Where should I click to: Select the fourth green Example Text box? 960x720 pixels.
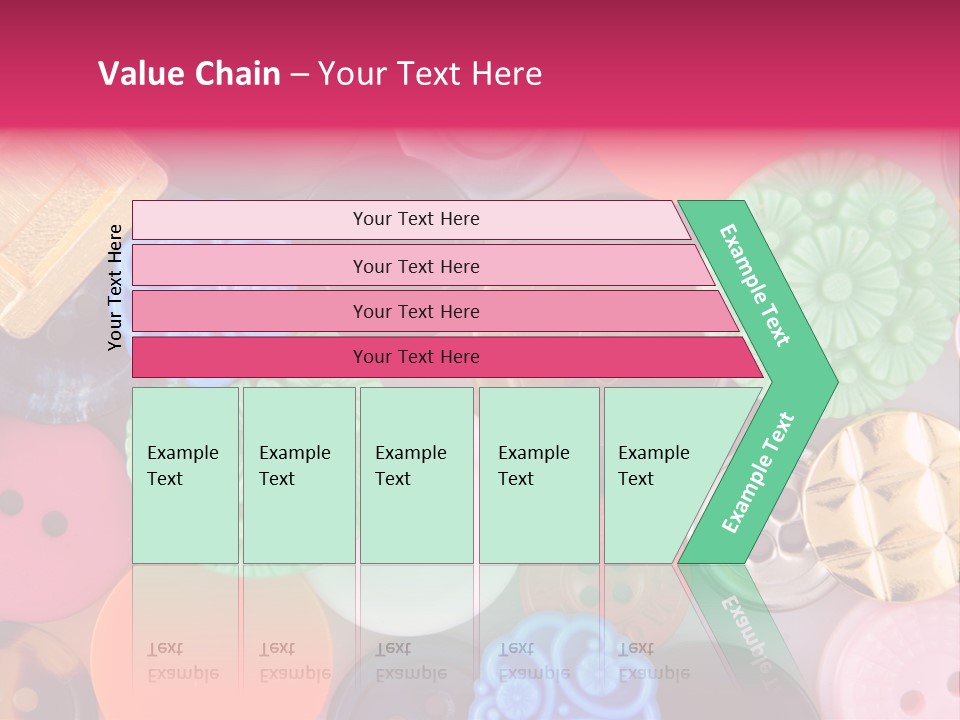[538, 475]
